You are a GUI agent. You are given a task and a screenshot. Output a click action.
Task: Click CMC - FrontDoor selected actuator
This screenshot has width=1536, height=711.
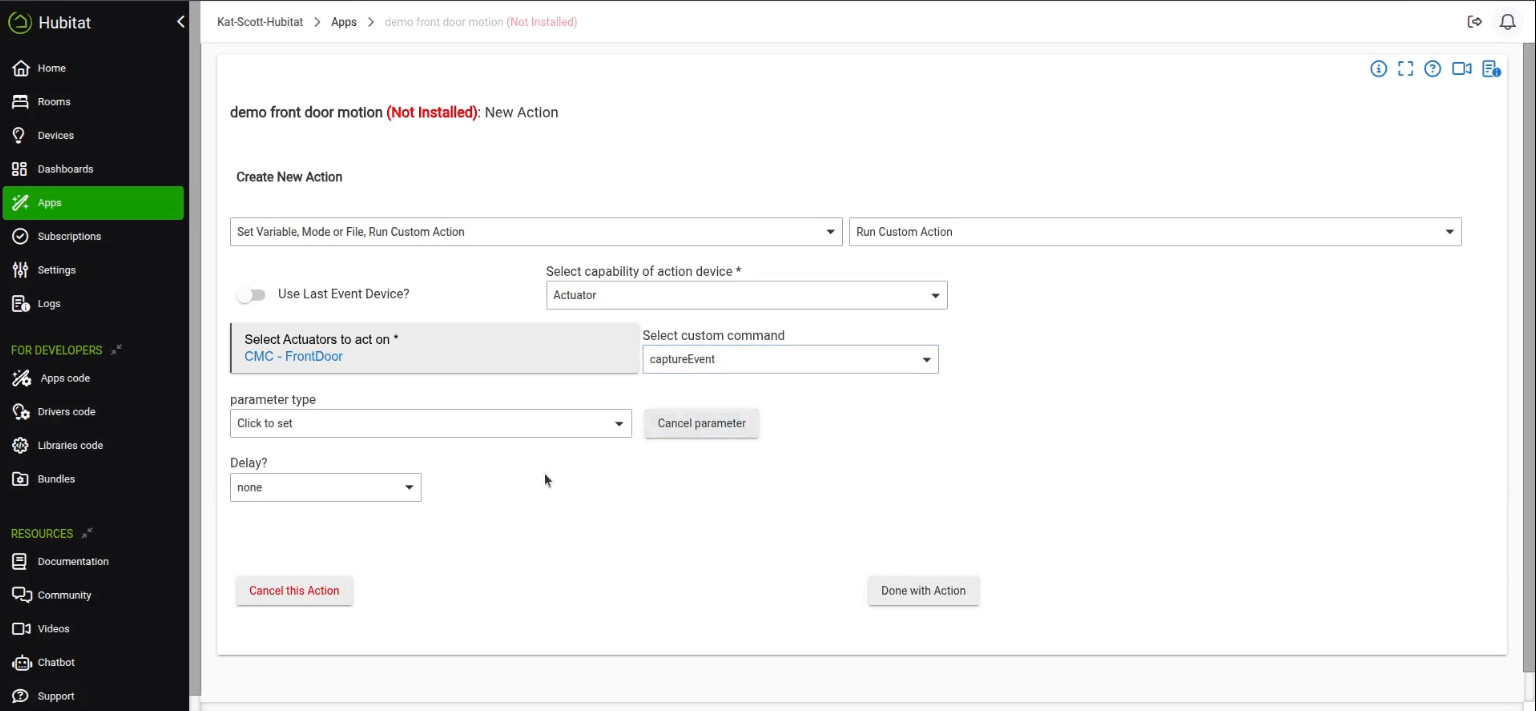click(x=293, y=356)
